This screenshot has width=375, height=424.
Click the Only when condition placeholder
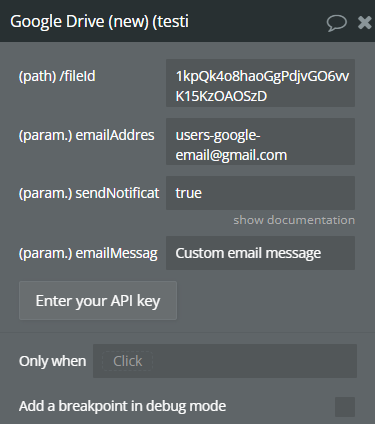[127, 361]
